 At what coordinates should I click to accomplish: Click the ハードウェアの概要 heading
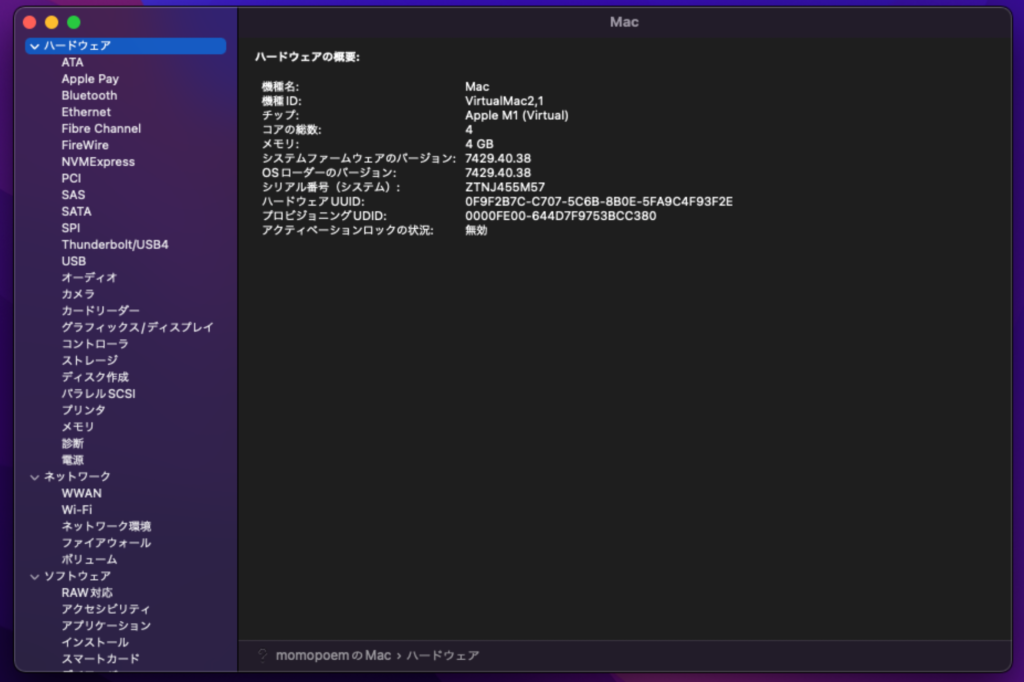[307, 57]
